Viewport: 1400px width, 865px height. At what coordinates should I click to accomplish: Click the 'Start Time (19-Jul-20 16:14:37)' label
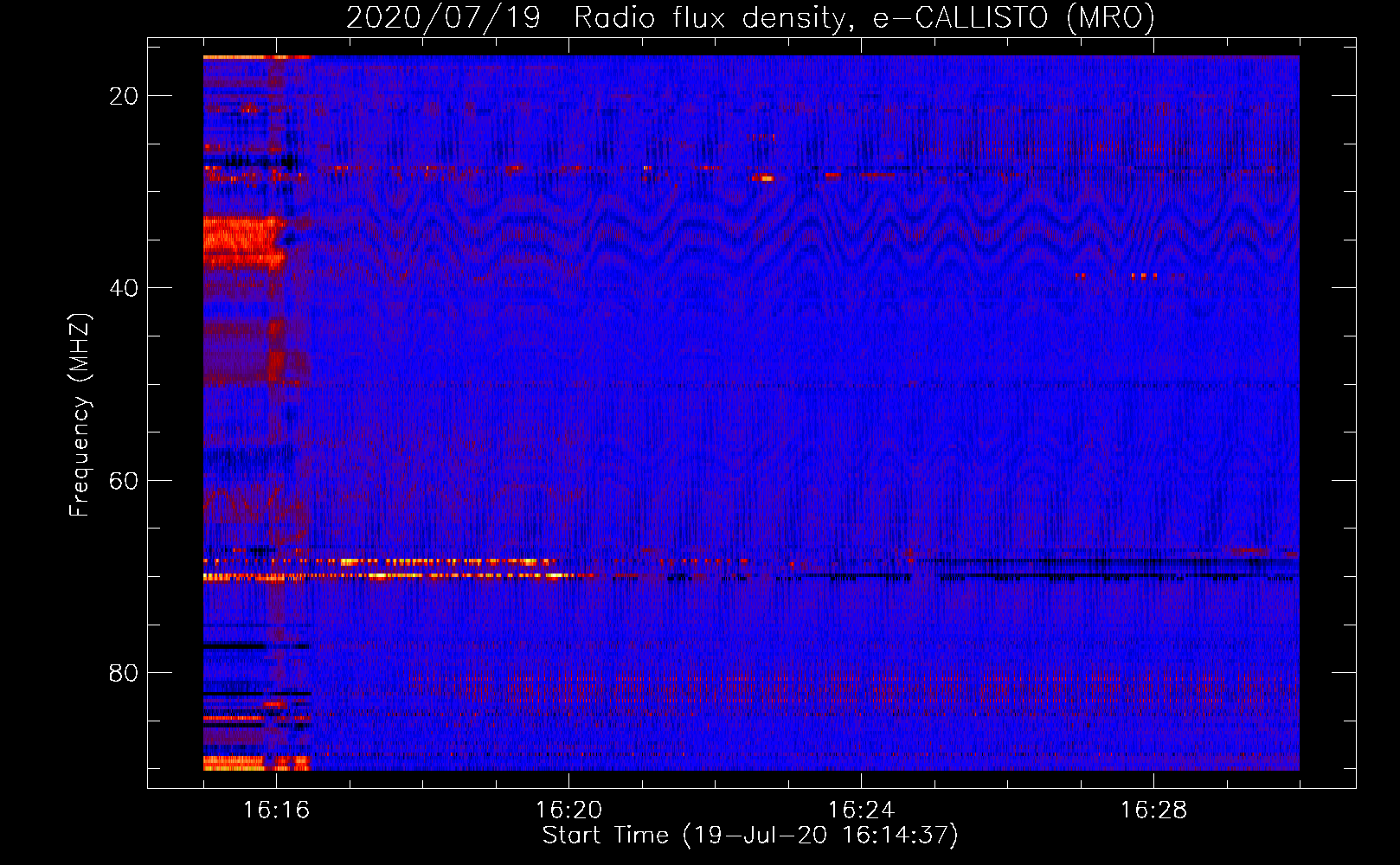(x=750, y=836)
